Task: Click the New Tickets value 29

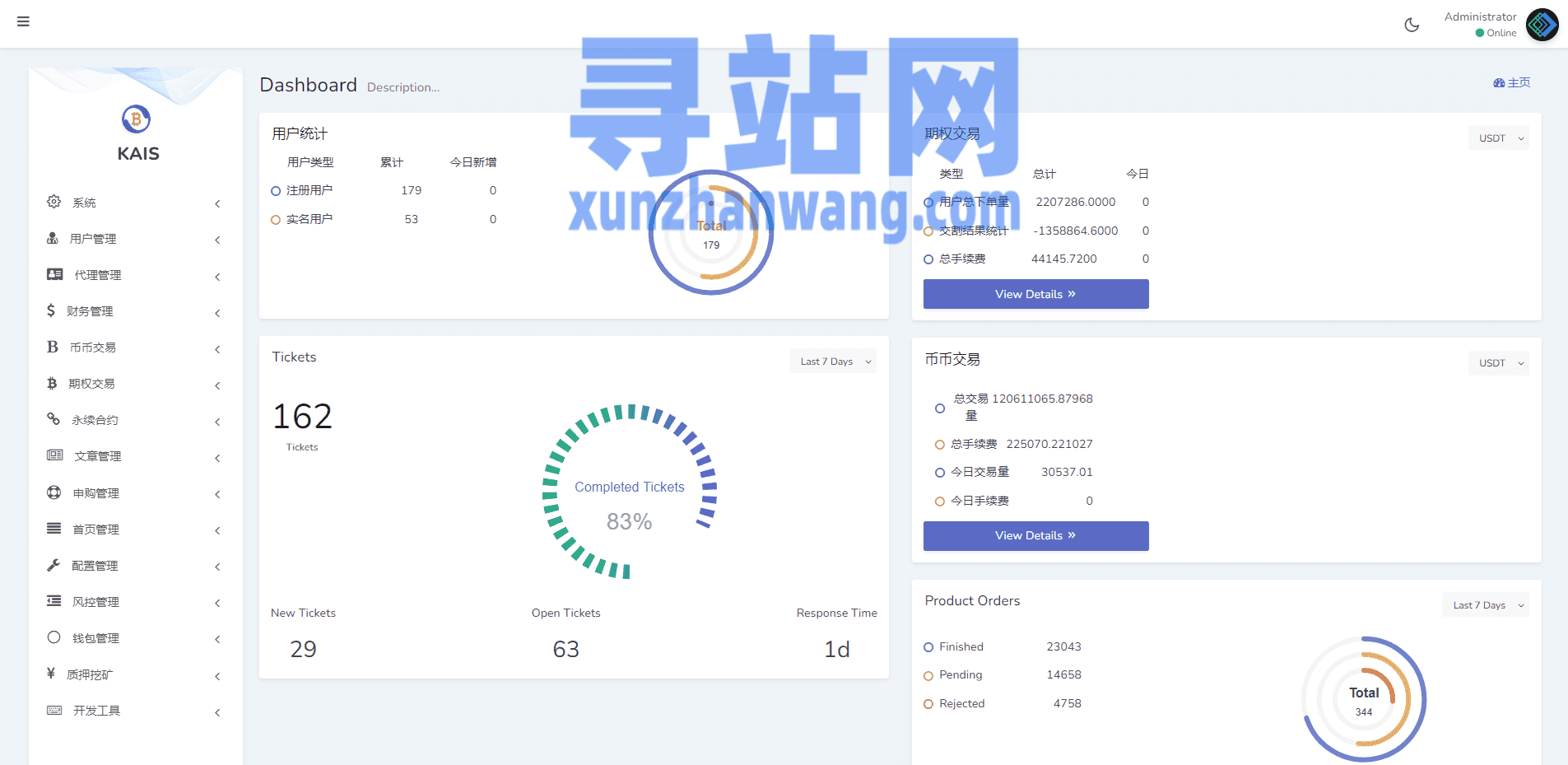Action: click(x=303, y=649)
